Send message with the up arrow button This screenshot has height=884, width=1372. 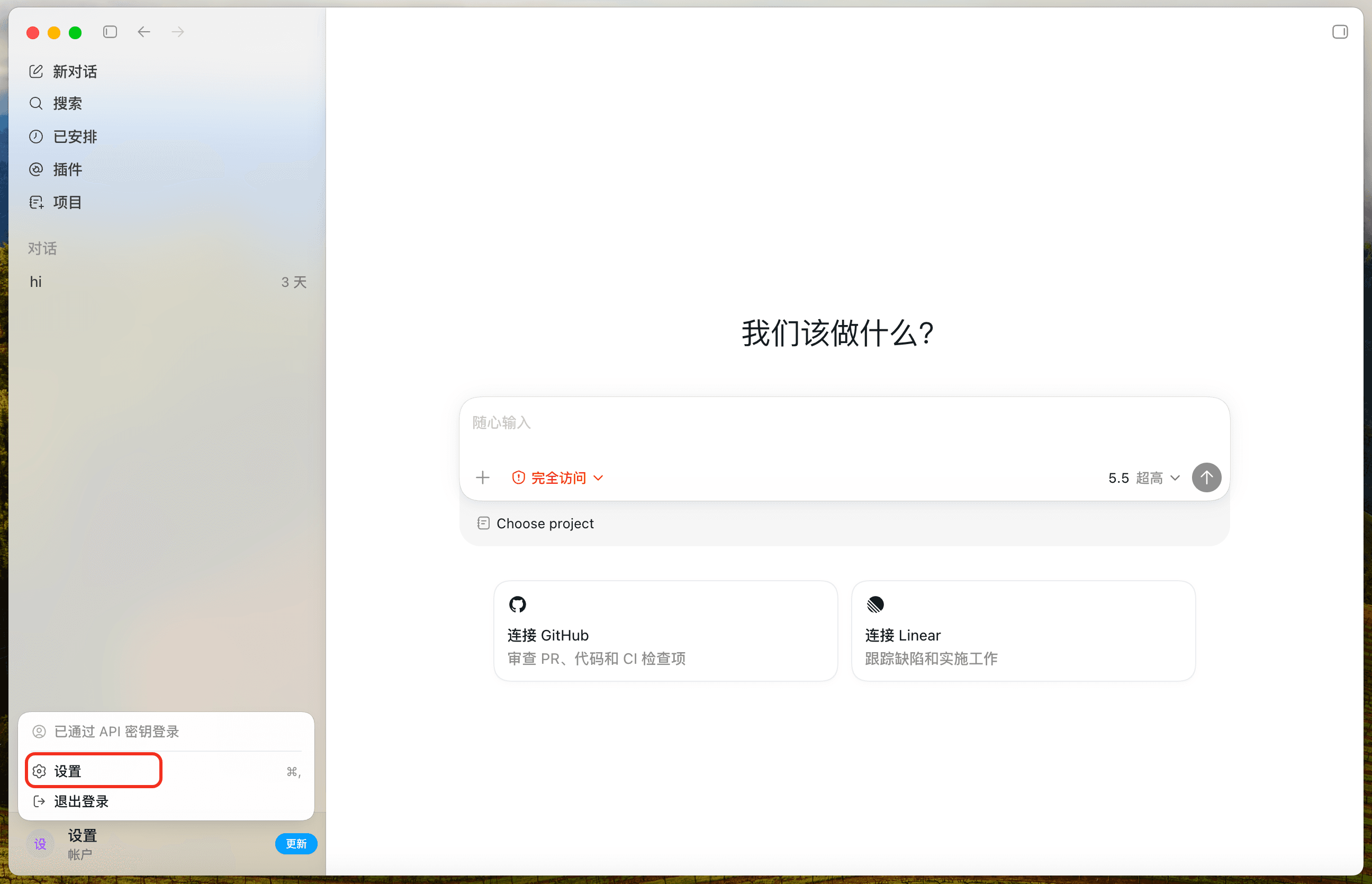pos(1206,477)
